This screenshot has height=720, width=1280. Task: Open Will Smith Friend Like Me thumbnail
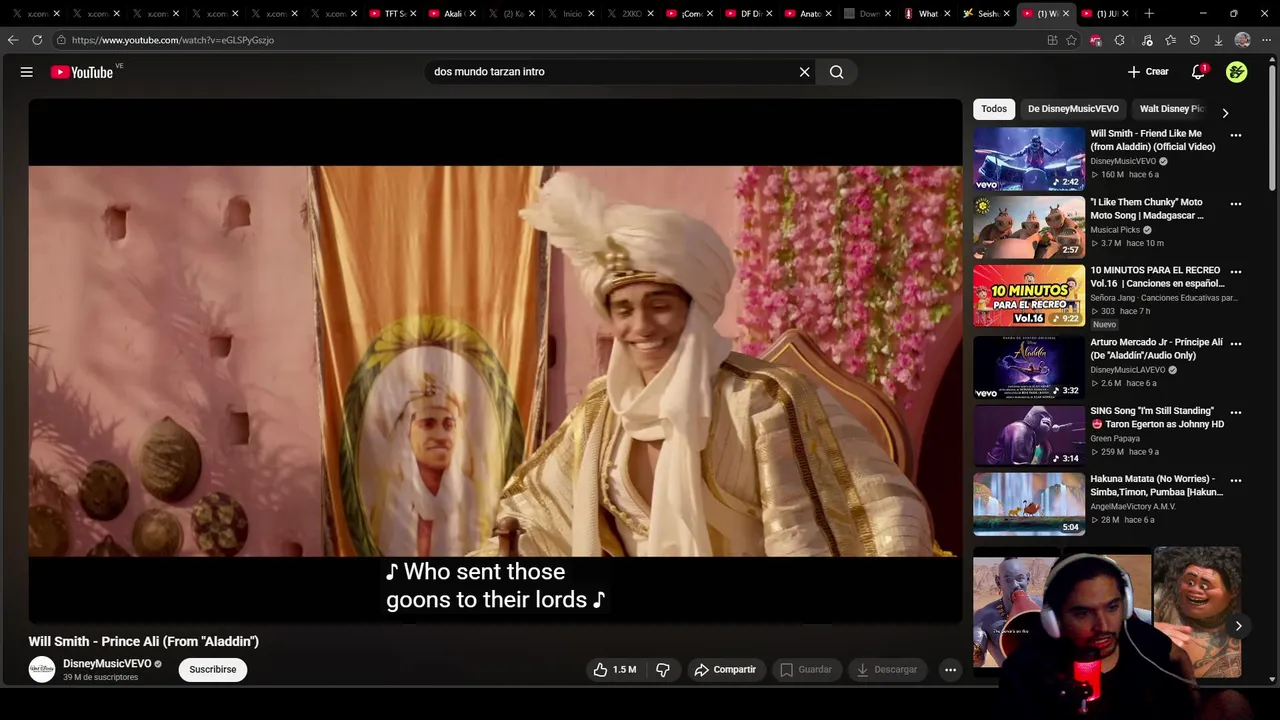click(x=1029, y=159)
